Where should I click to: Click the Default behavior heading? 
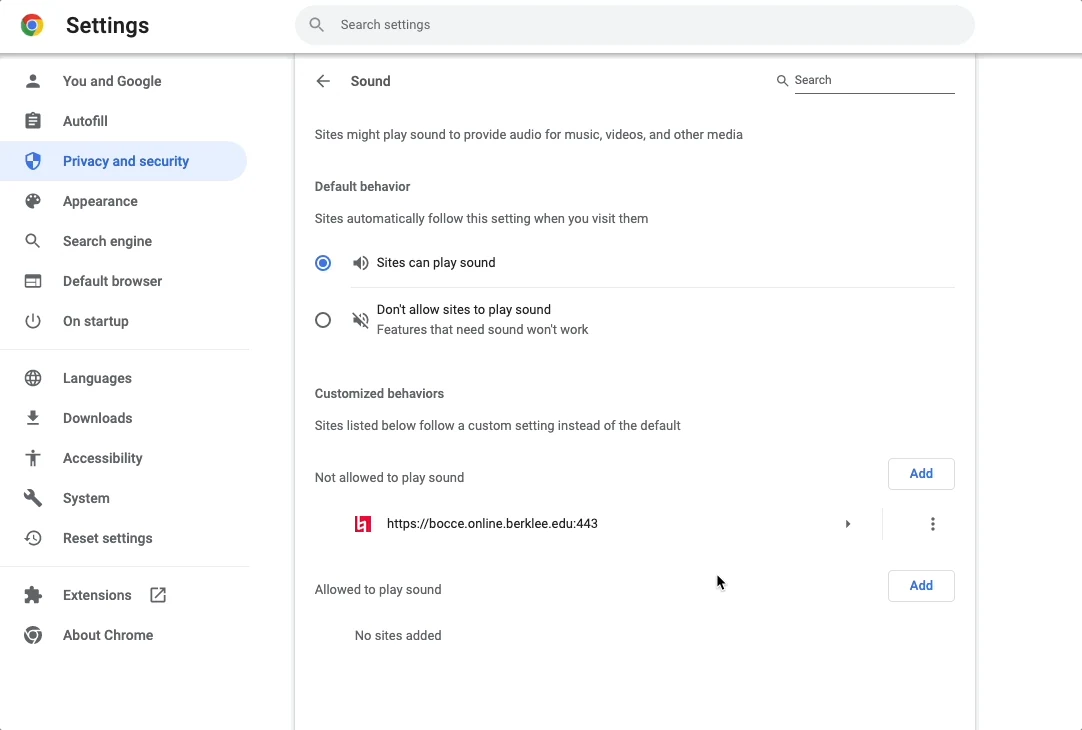[x=362, y=186]
